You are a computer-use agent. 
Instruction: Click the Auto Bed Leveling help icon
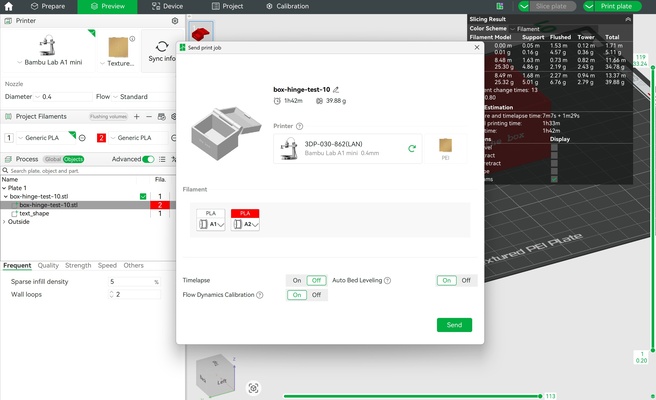point(387,280)
